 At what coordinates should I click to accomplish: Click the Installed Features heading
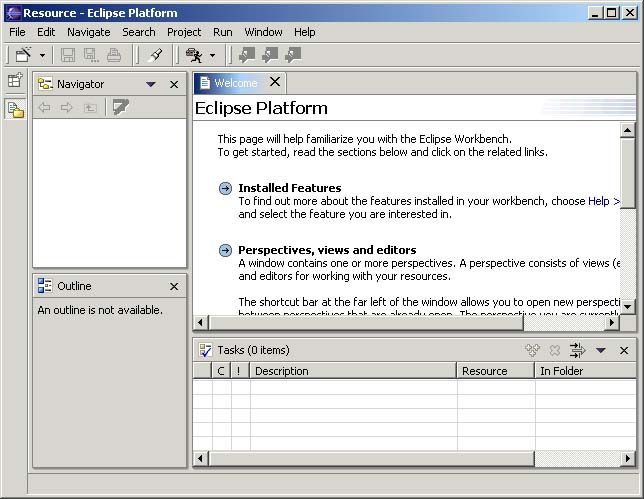point(290,188)
